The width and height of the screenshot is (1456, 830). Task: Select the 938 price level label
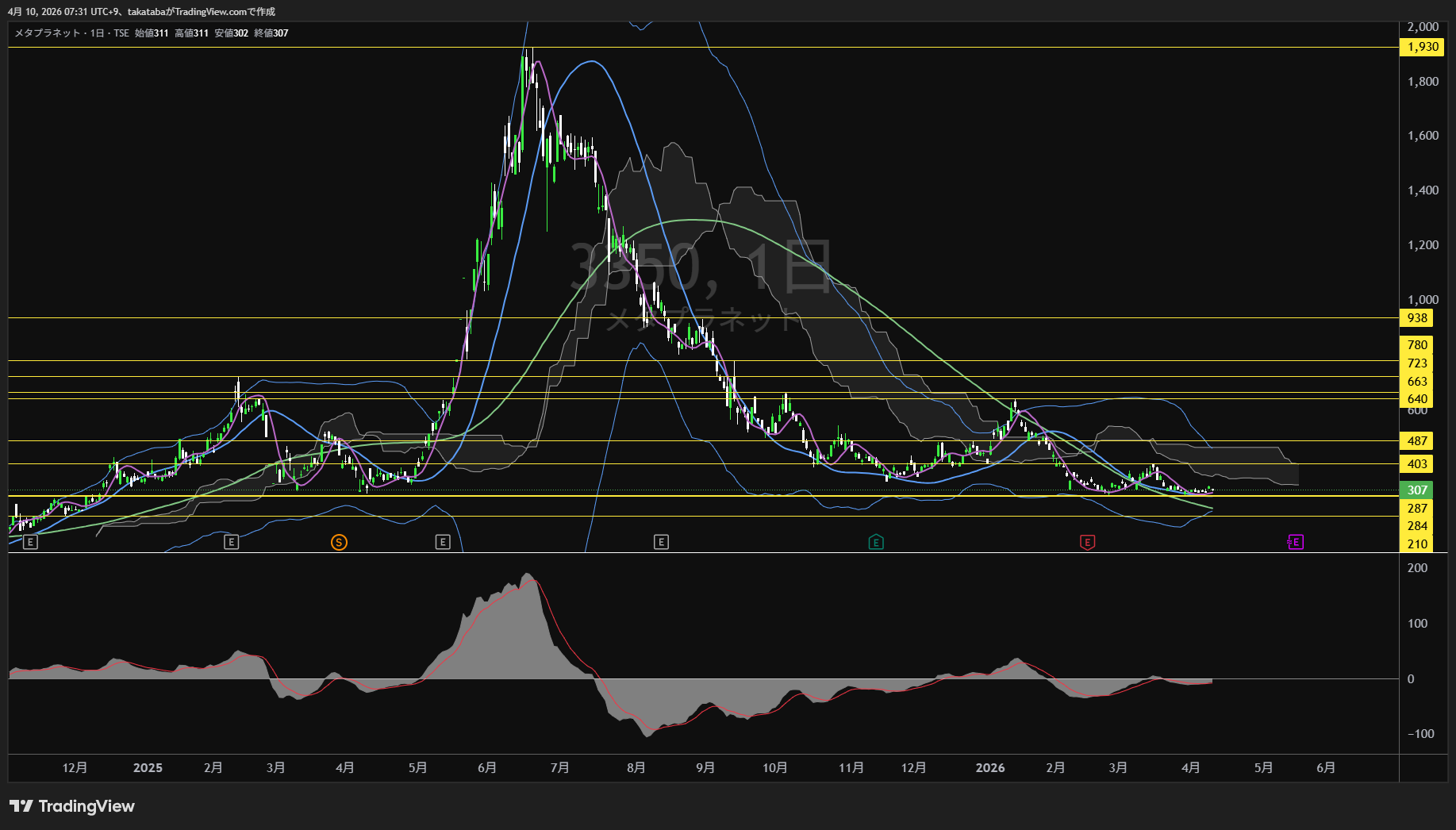(x=1417, y=318)
